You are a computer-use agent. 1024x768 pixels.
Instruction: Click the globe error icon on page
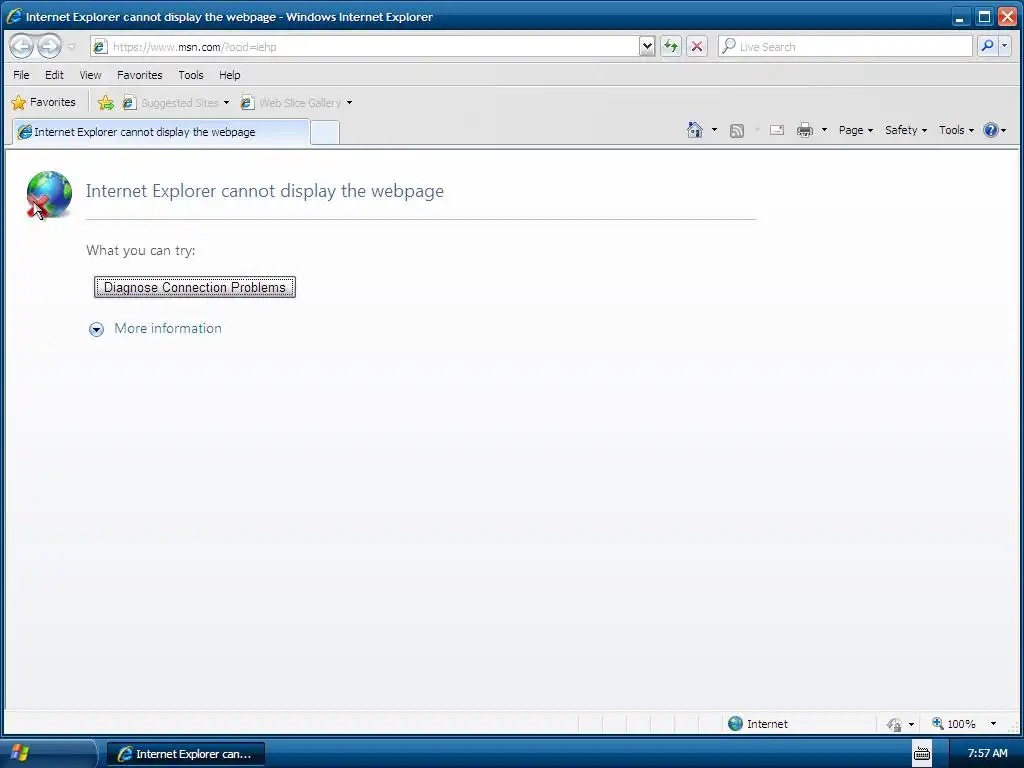click(x=49, y=195)
